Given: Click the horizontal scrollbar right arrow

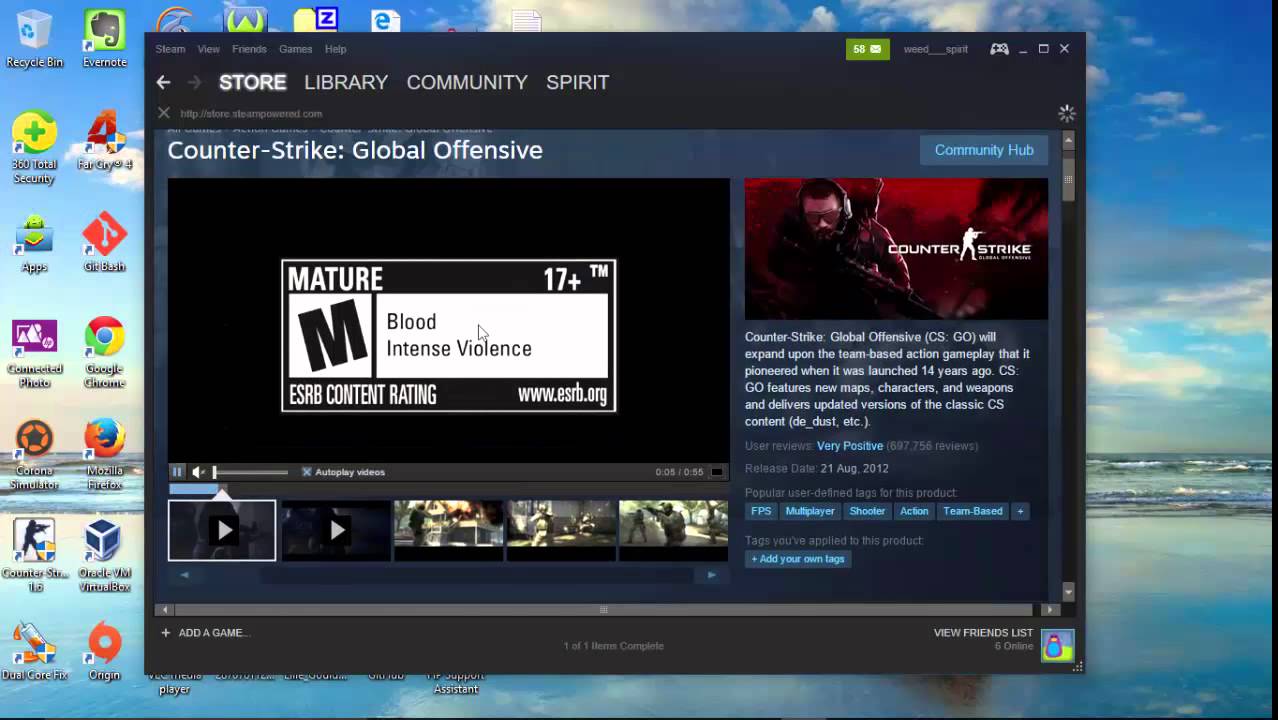Looking at the screenshot, I should (1049, 609).
